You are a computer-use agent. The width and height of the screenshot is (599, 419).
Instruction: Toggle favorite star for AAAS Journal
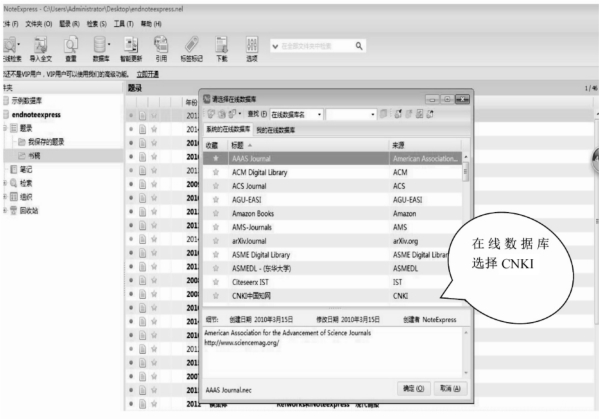click(216, 159)
